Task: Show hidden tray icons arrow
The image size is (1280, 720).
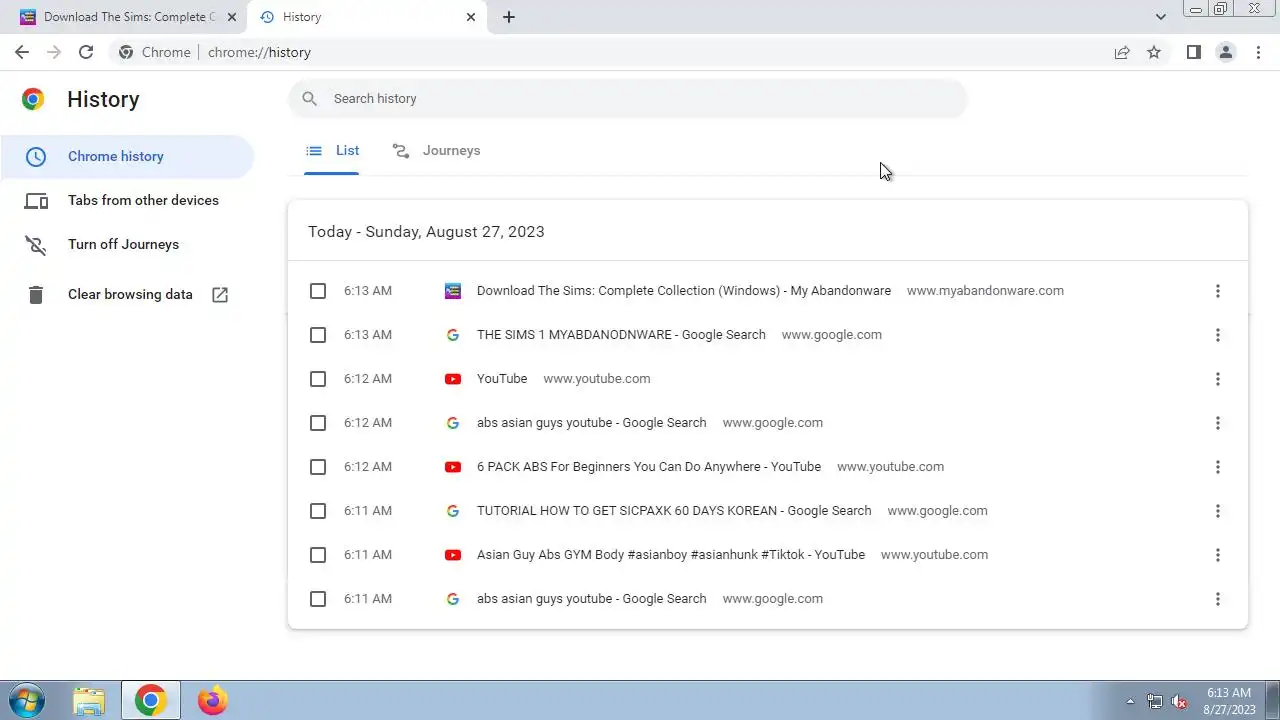Action: (1131, 701)
